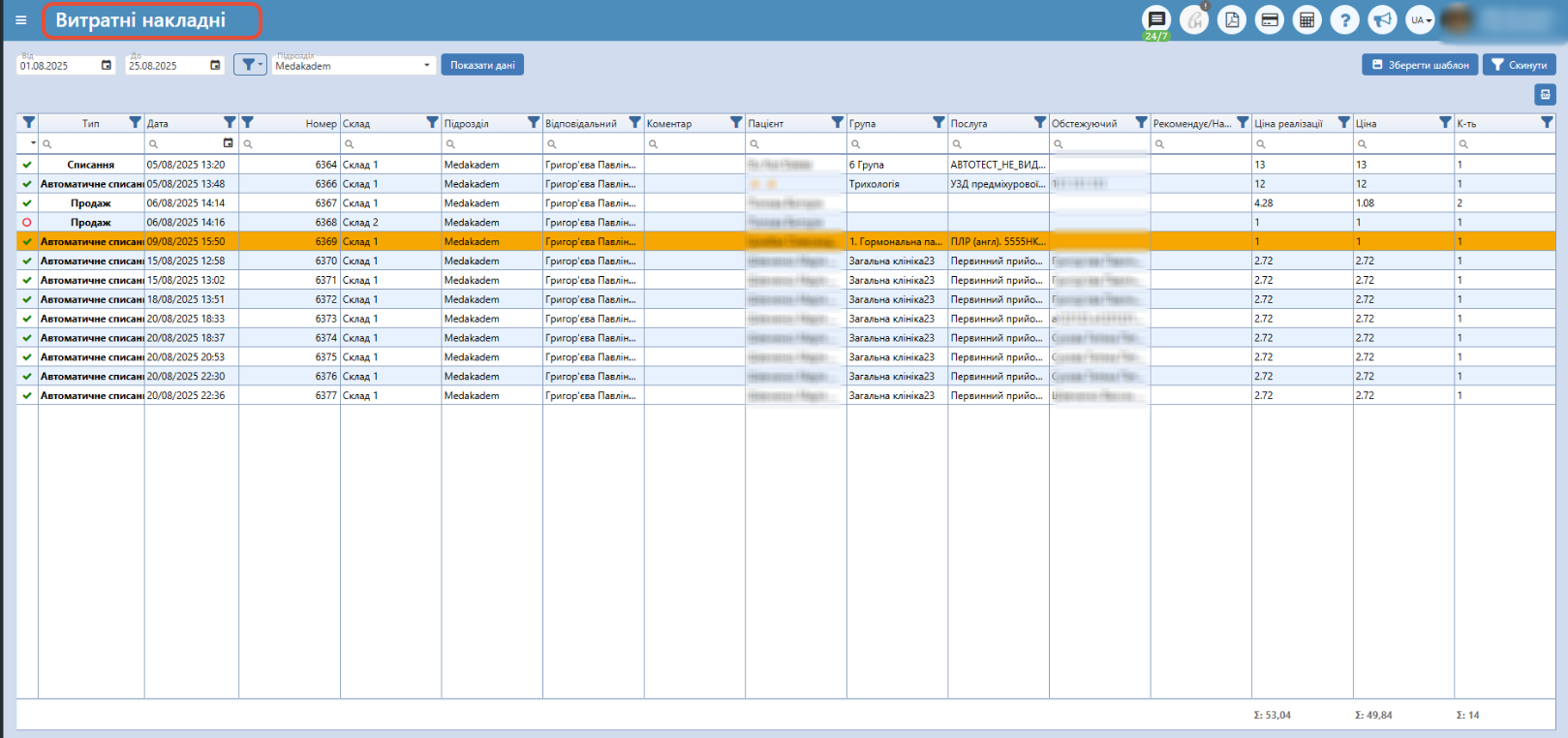The width and height of the screenshot is (1568, 738).
Task: Click filter icon on Ціна column
Action: (1445, 123)
